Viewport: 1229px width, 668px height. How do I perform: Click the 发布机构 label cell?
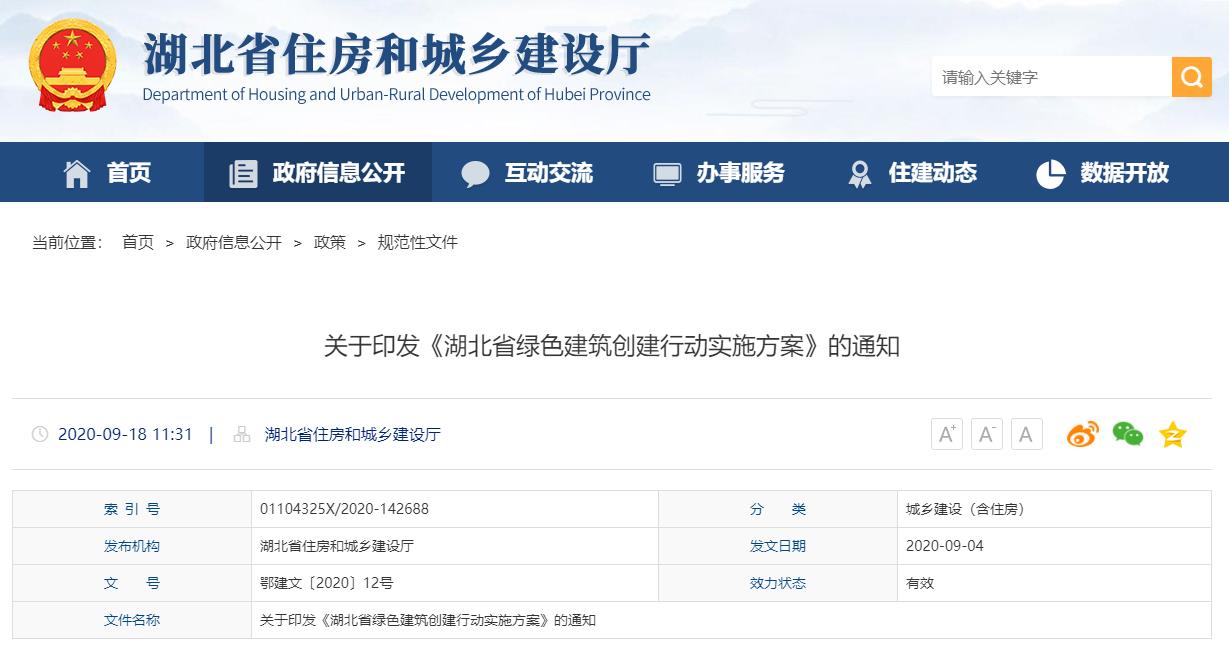coord(132,546)
